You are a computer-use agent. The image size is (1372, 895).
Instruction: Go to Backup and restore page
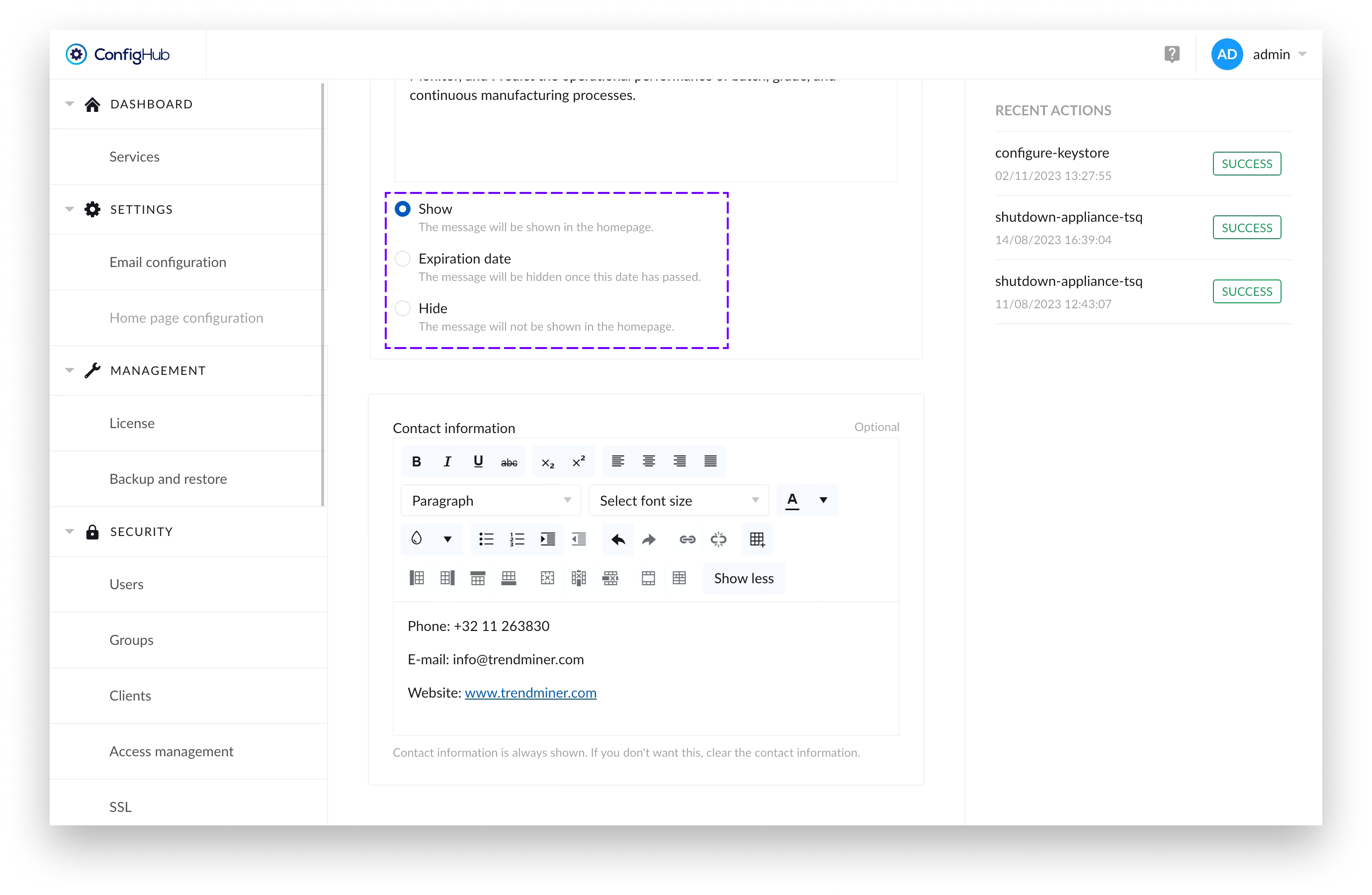tap(168, 479)
